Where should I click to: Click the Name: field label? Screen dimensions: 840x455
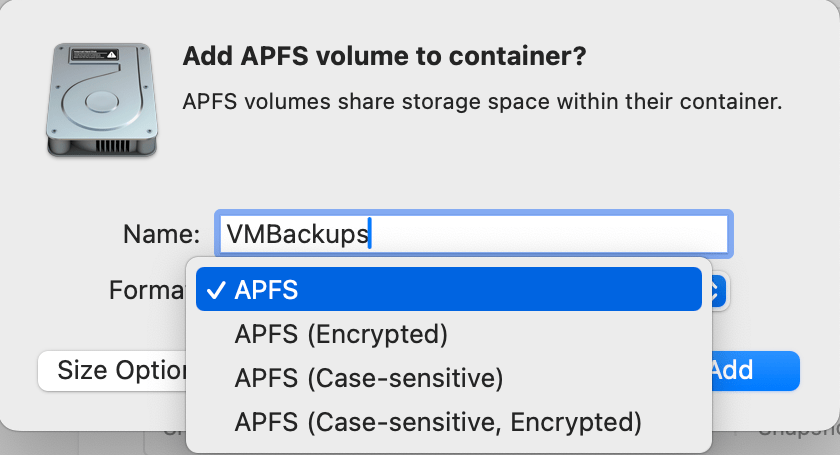pos(162,234)
